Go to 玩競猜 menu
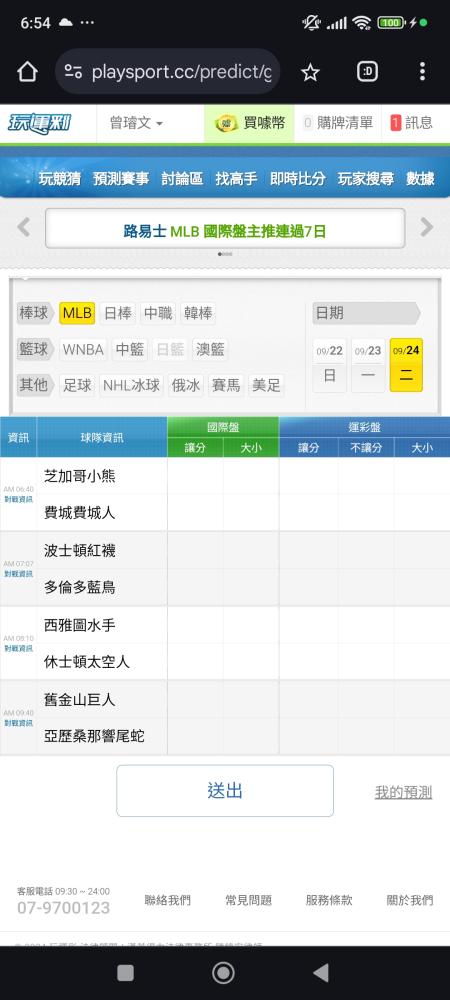 click(x=59, y=179)
